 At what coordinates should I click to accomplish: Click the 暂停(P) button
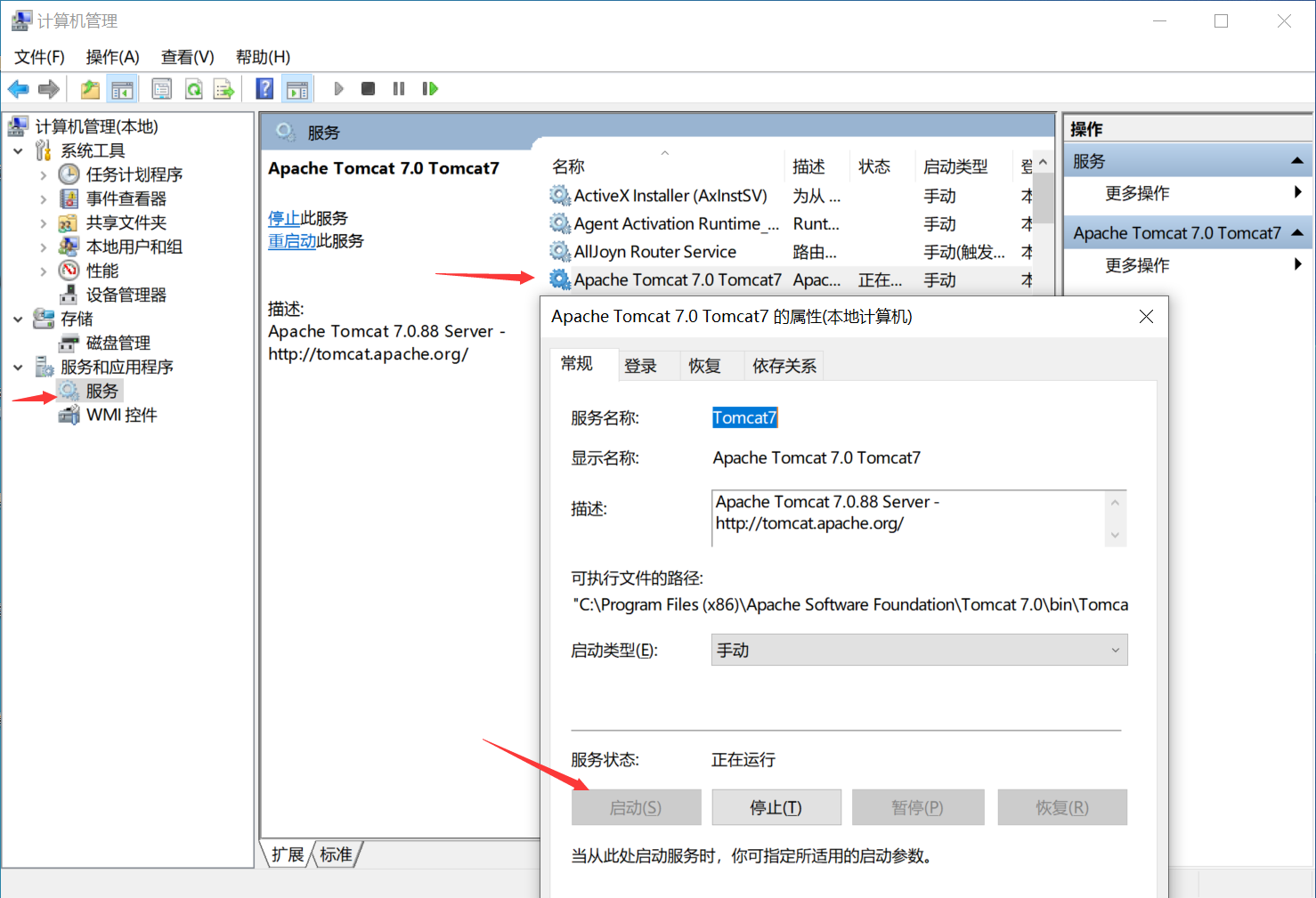[x=918, y=807]
